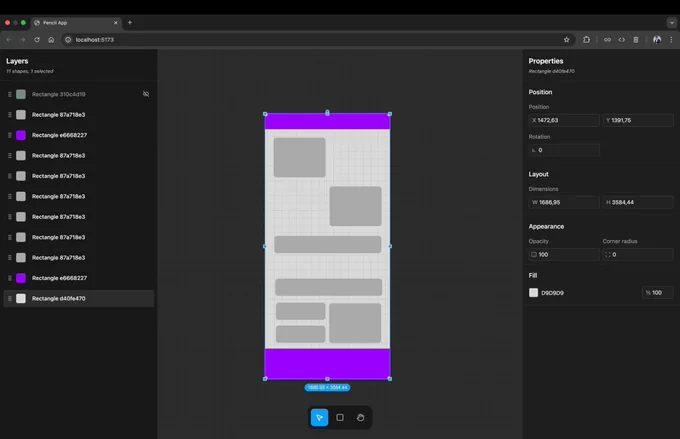
Task: Edit the fill opacity percent field
Action: (657, 293)
